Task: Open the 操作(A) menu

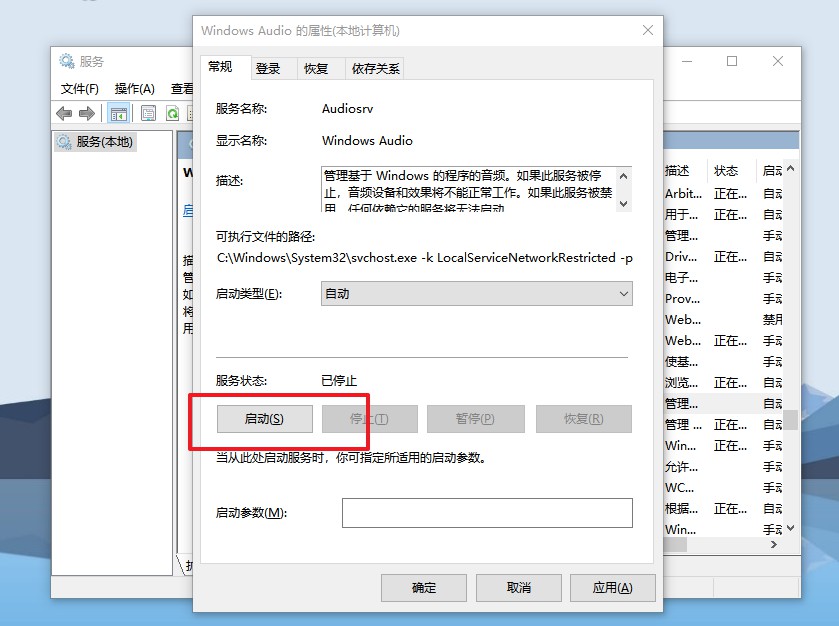Action: point(134,89)
